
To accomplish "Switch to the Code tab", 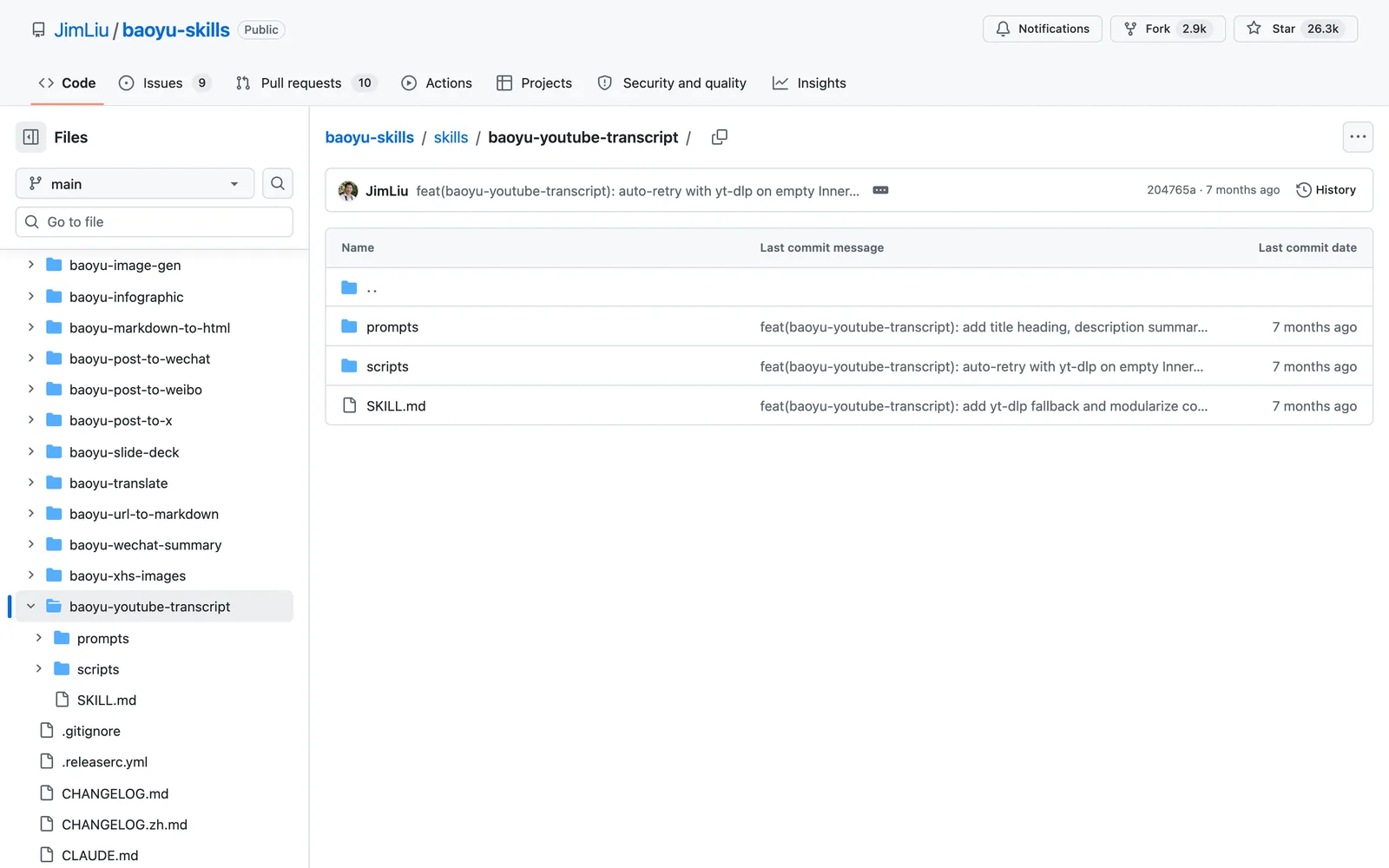I will click(x=67, y=83).
